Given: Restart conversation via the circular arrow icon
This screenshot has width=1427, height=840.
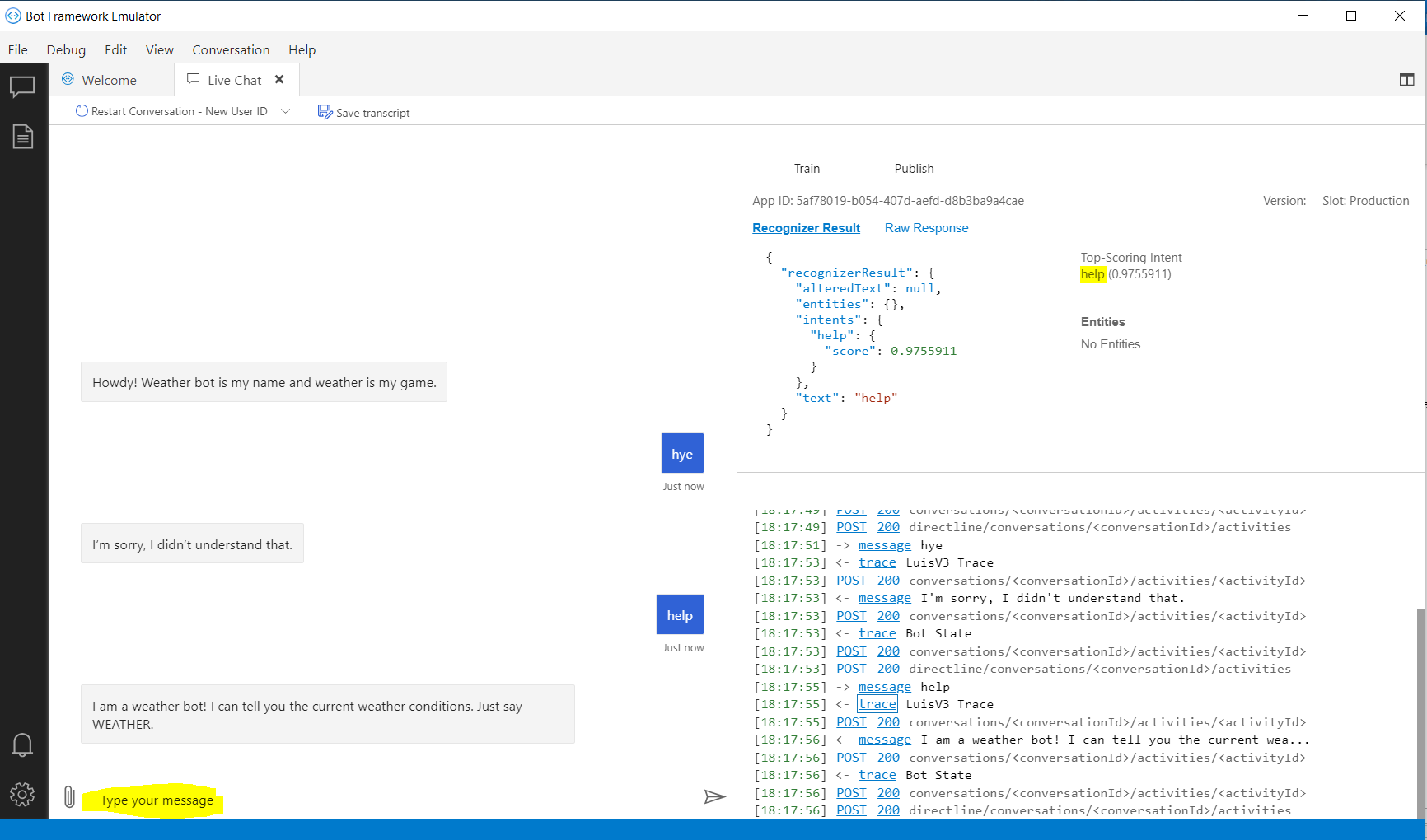Looking at the screenshot, I should tap(81, 110).
